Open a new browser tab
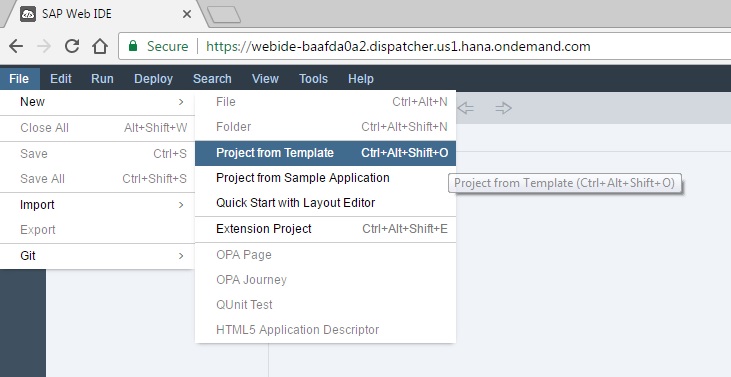Screen dimensions: 731x377 click(224, 14)
